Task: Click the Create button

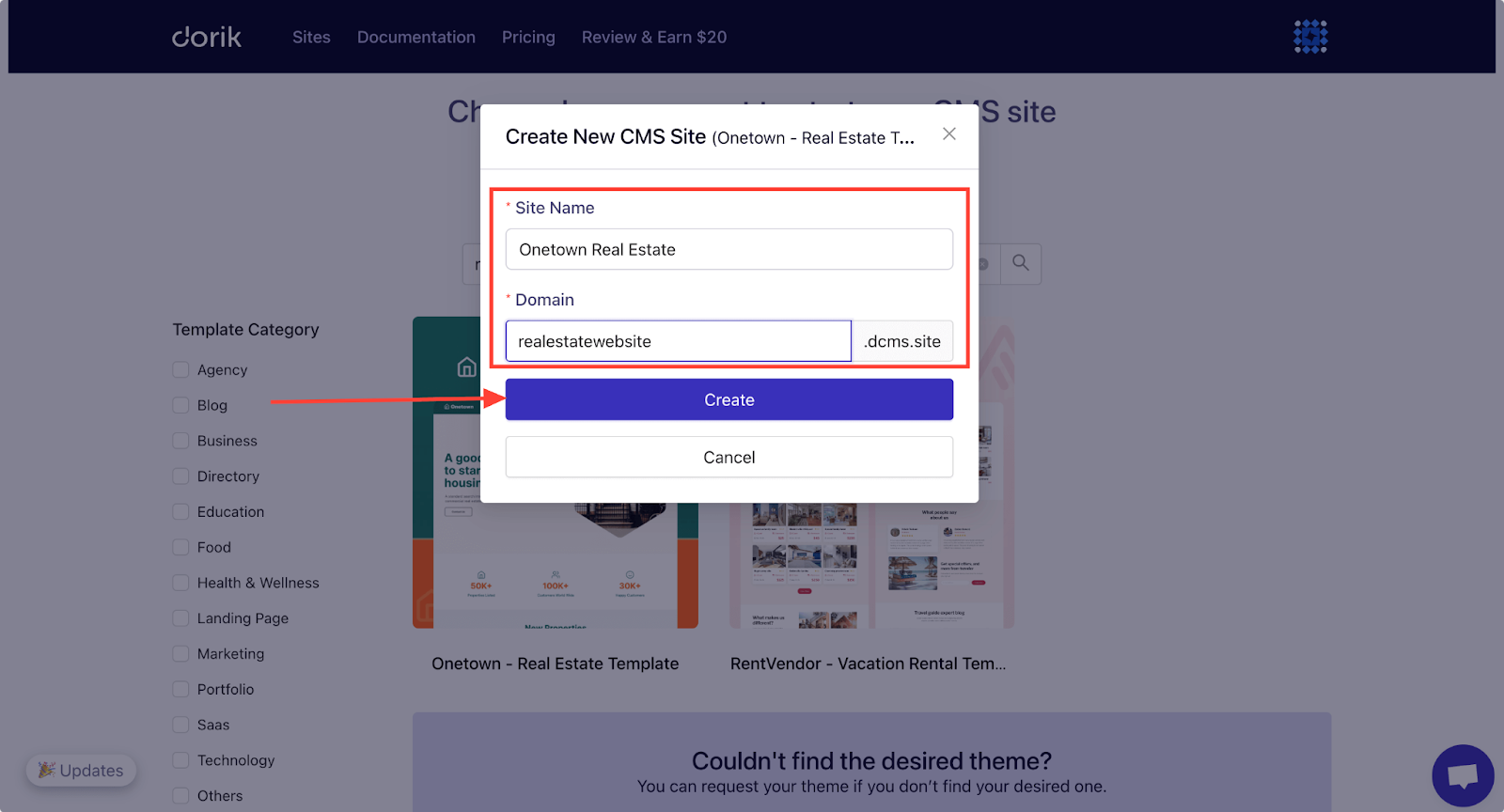Action: pos(729,399)
